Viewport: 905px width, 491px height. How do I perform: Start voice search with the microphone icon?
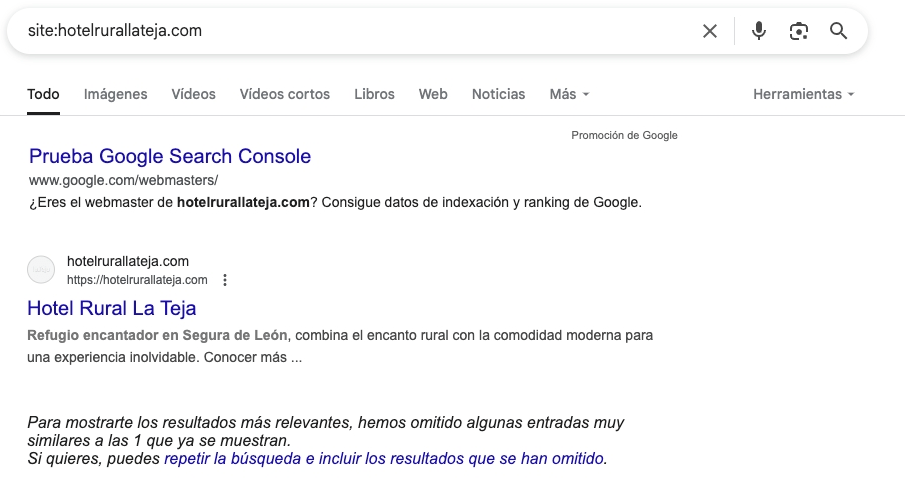pos(759,31)
